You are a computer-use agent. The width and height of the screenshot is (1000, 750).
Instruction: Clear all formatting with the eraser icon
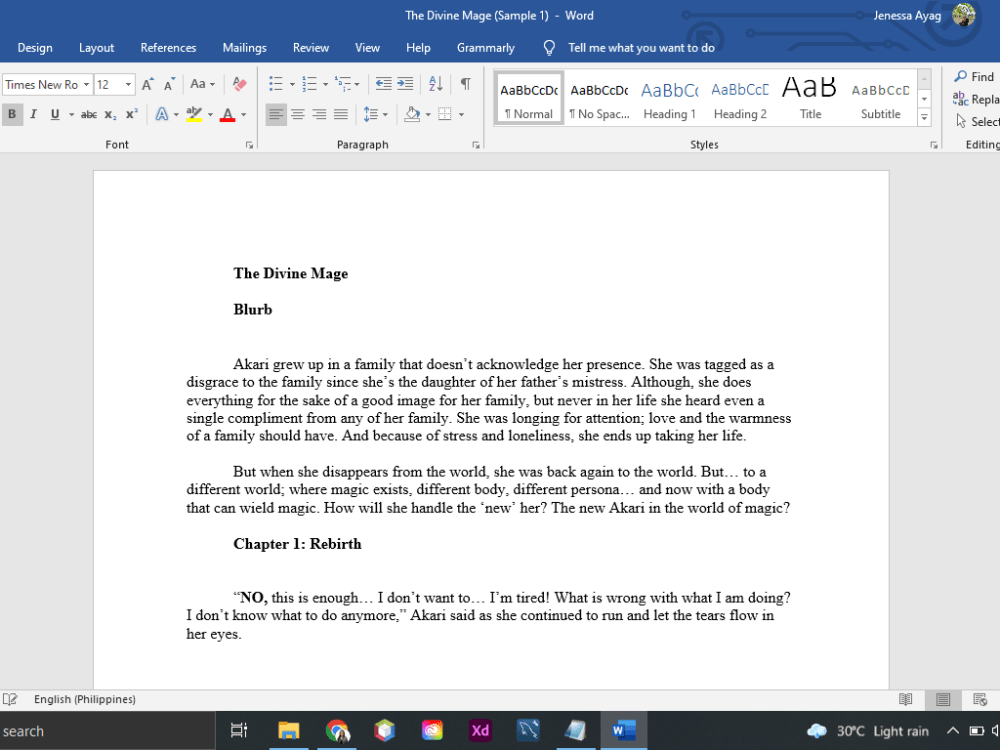(x=239, y=84)
